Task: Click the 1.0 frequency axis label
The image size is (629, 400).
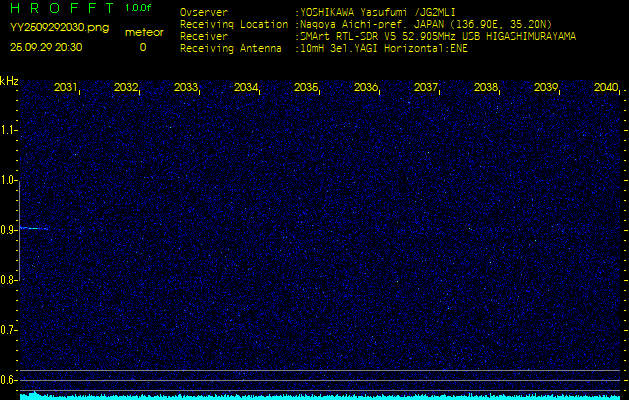Action: (9, 180)
